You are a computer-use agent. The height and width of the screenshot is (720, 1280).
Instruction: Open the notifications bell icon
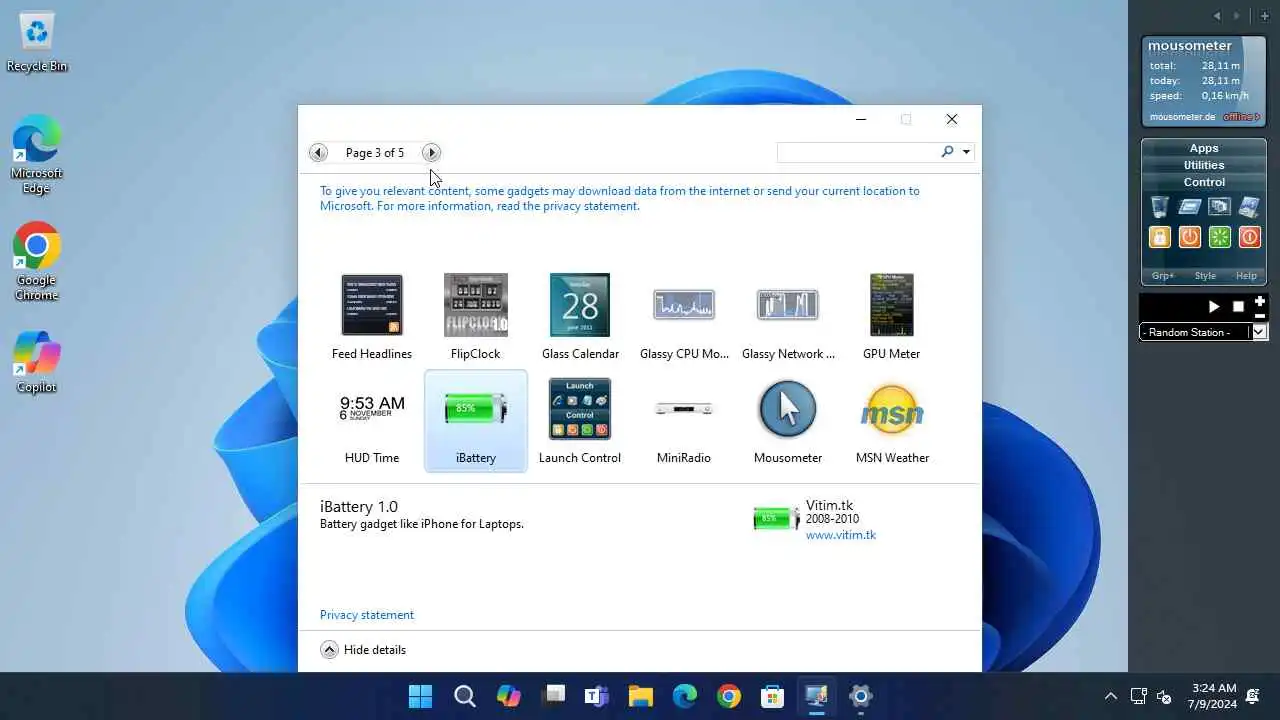pyautogui.click(x=1253, y=696)
